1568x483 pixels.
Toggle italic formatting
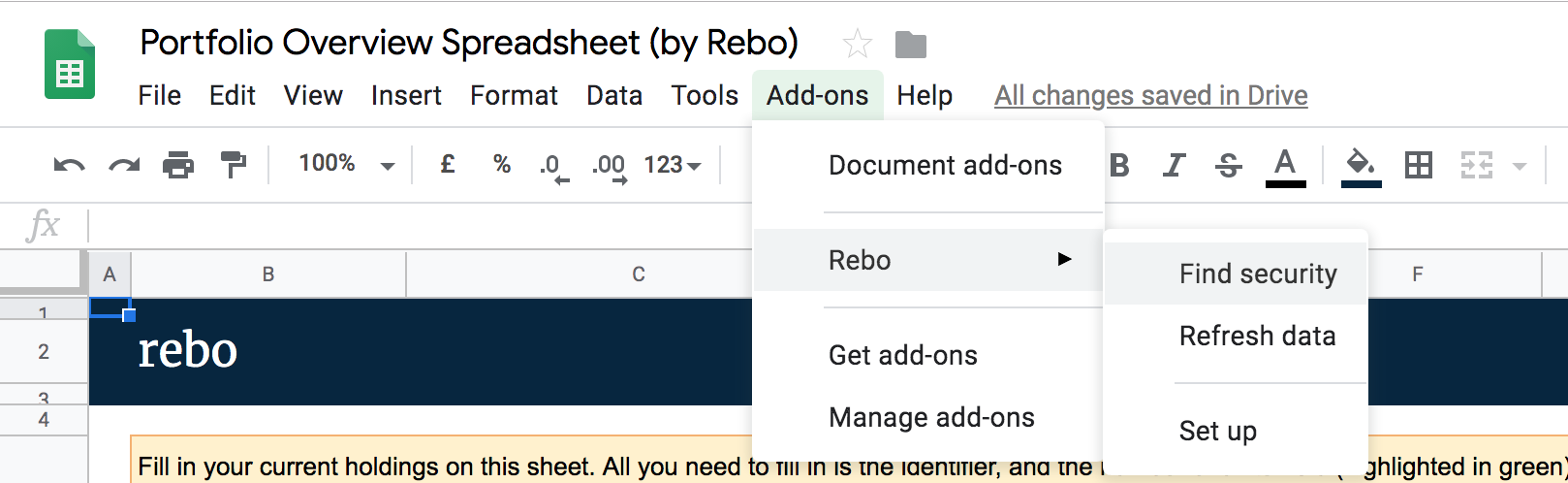(1174, 166)
